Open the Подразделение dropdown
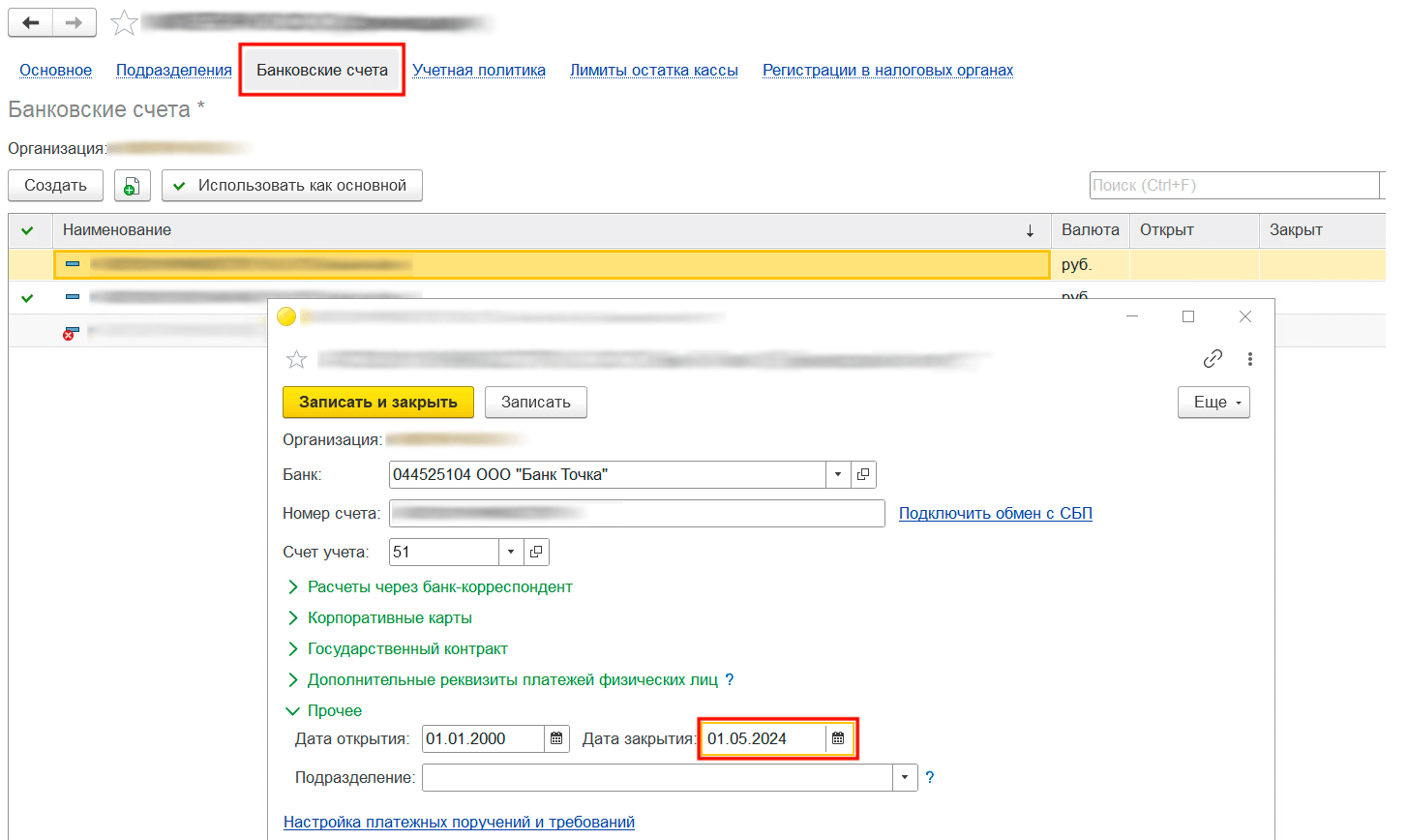Viewport: 1408px width, 840px height. [905, 777]
